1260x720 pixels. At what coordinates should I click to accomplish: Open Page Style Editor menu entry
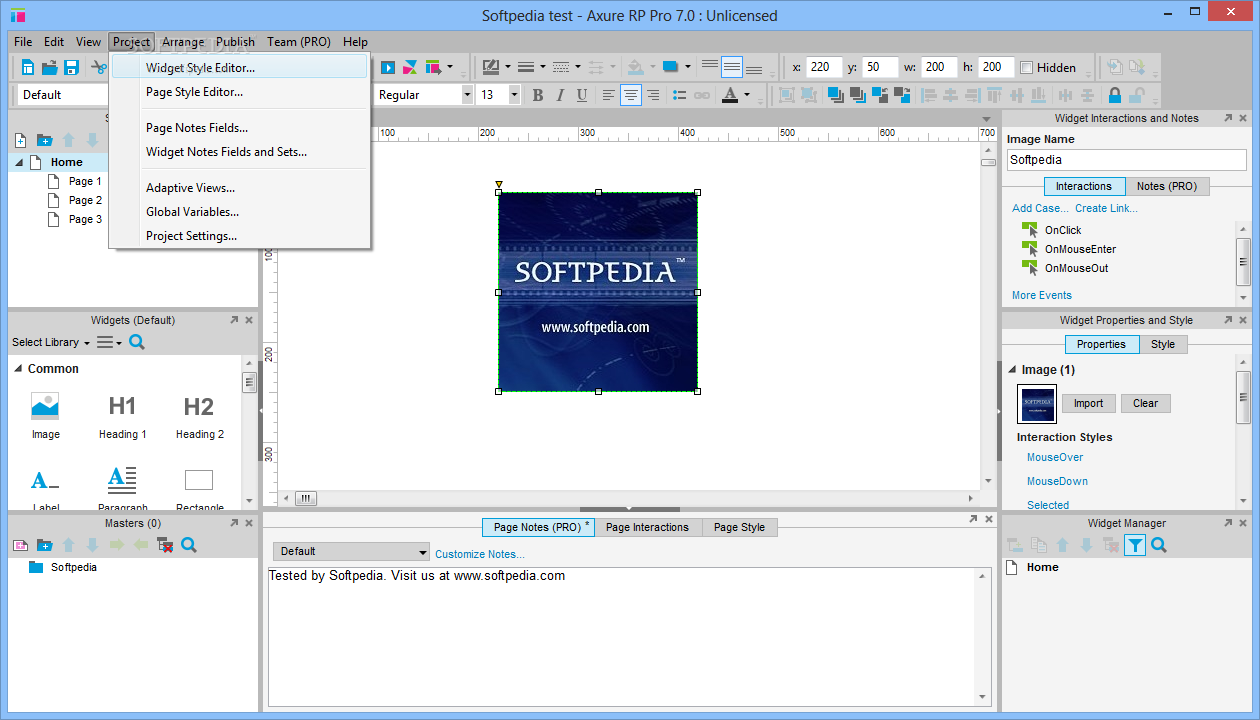tap(240, 92)
